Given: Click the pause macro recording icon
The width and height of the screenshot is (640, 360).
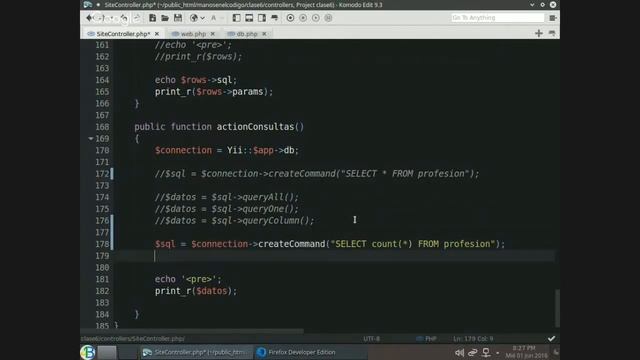Looking at the screenshot, I should tap(303, 18).
